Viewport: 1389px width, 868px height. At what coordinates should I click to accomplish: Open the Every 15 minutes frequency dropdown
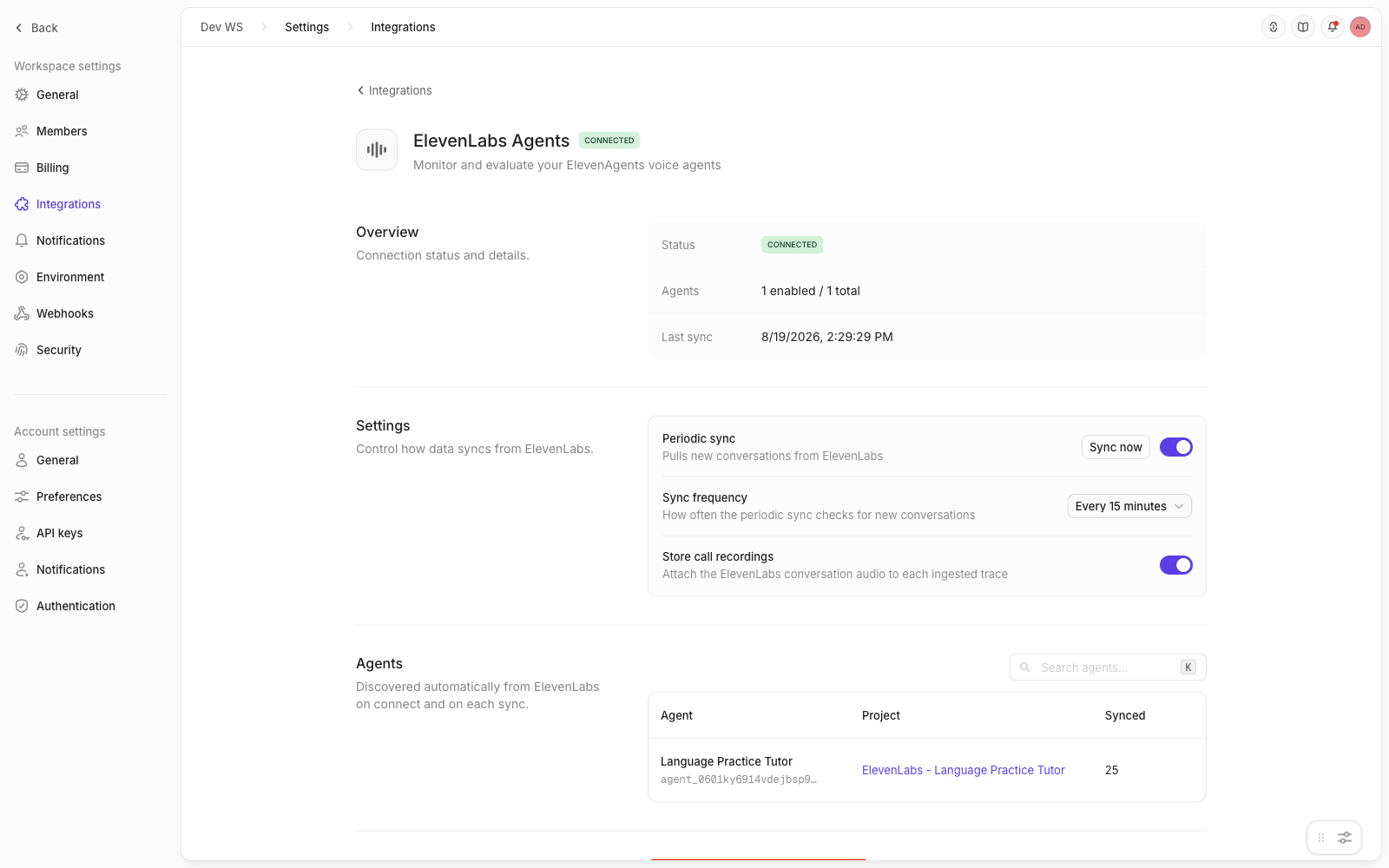(1129, 506)
